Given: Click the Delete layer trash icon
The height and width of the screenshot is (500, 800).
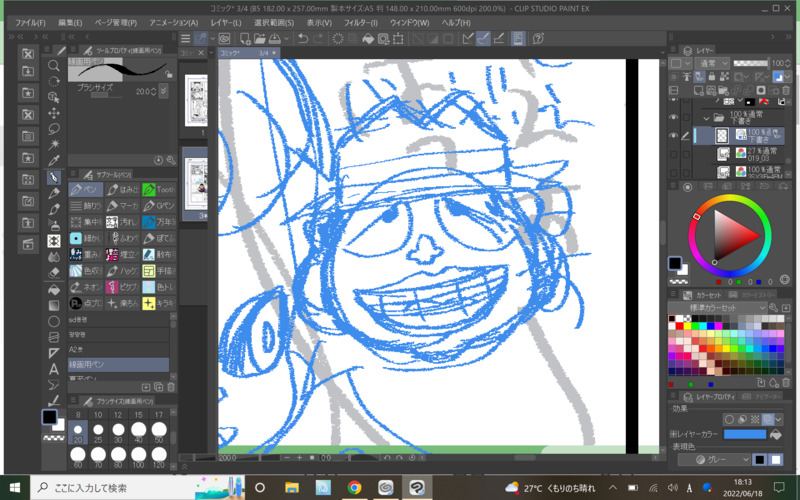Looking at the screenshot, I should click(786, 91).
